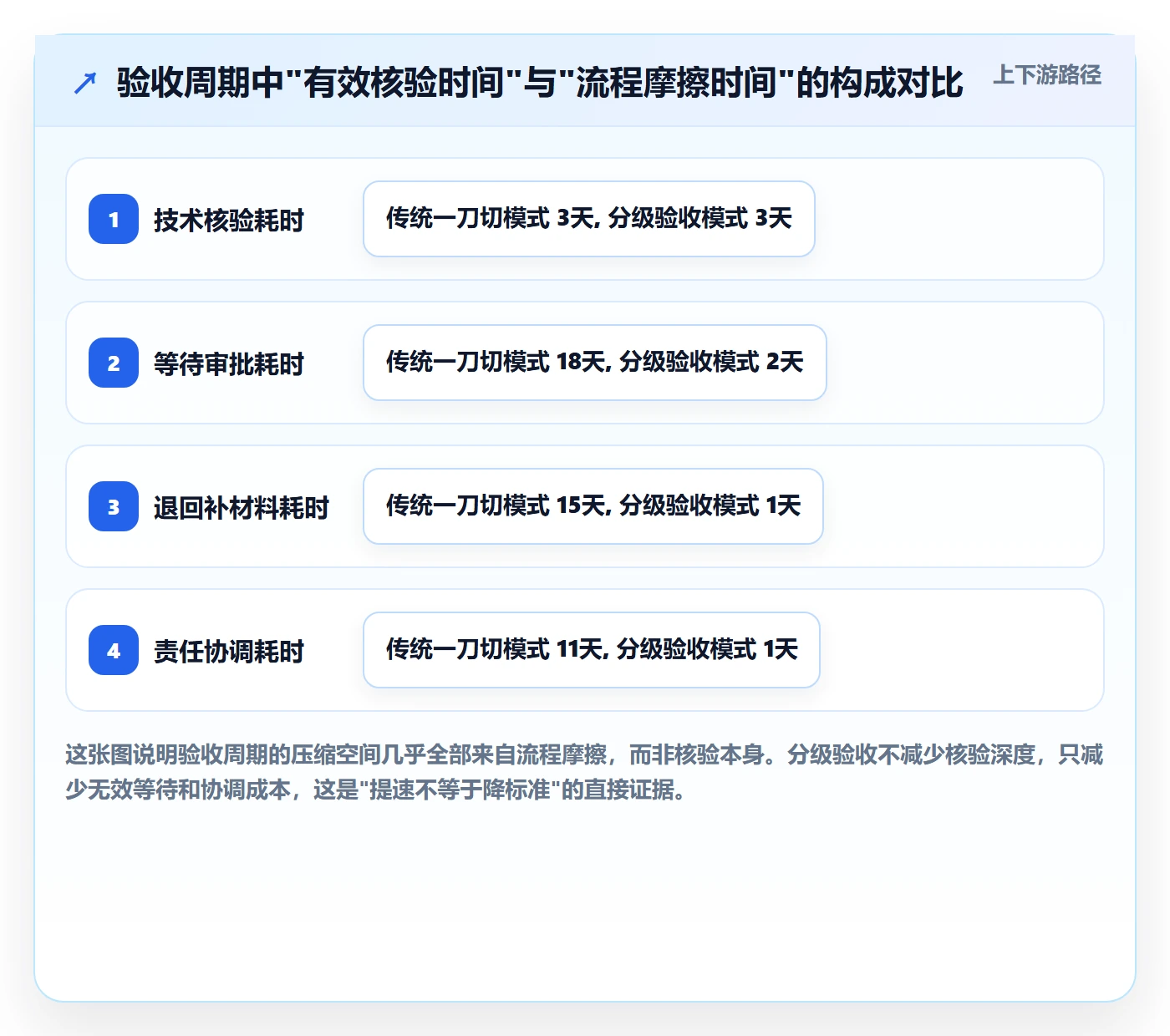
Task: Click the chart title starting with 验收周期中
Action: point(540,83)
